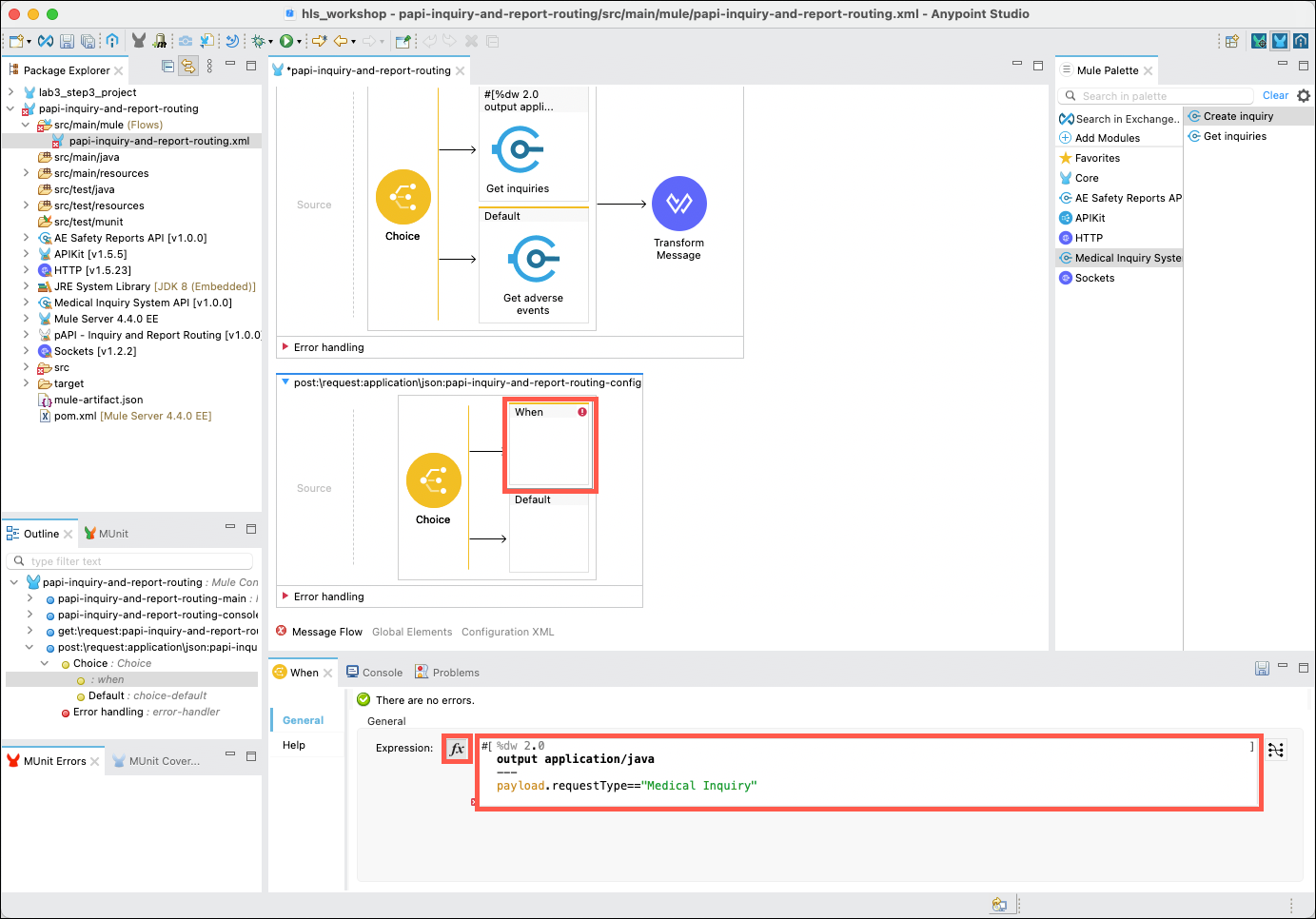This screenshot has height=919, width=1316.
Task: Select AE Safety Reports API palette module
Action: tap(1120, 198)
